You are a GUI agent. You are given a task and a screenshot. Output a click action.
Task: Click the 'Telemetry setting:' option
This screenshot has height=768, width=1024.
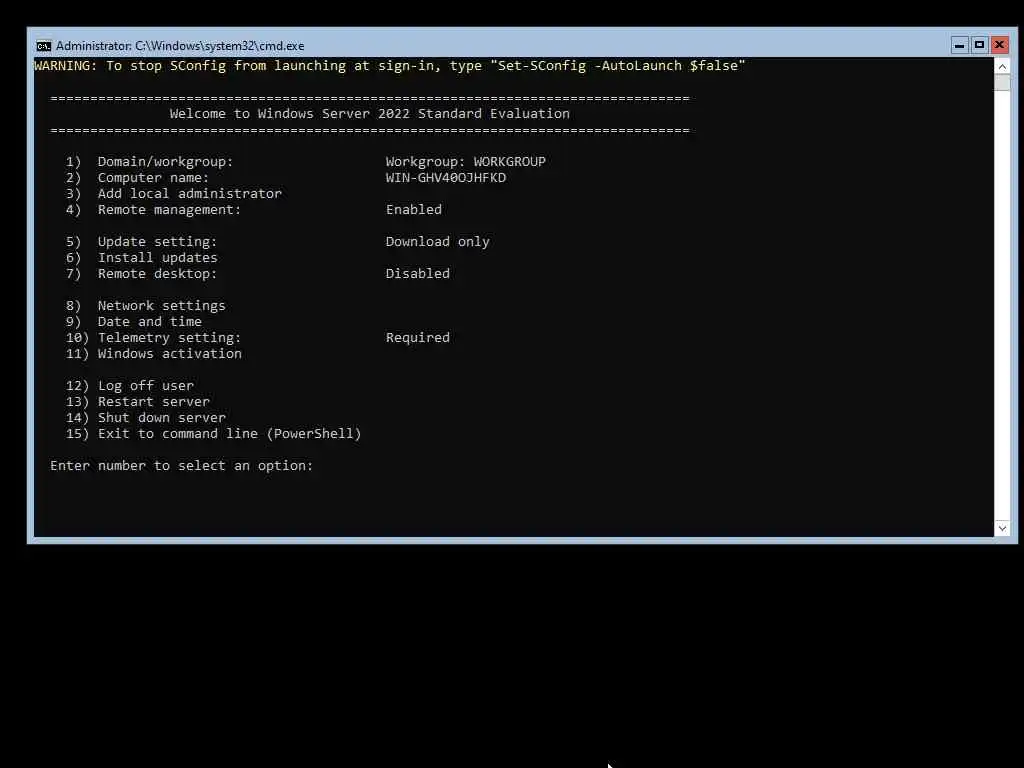tap(153, 338)
